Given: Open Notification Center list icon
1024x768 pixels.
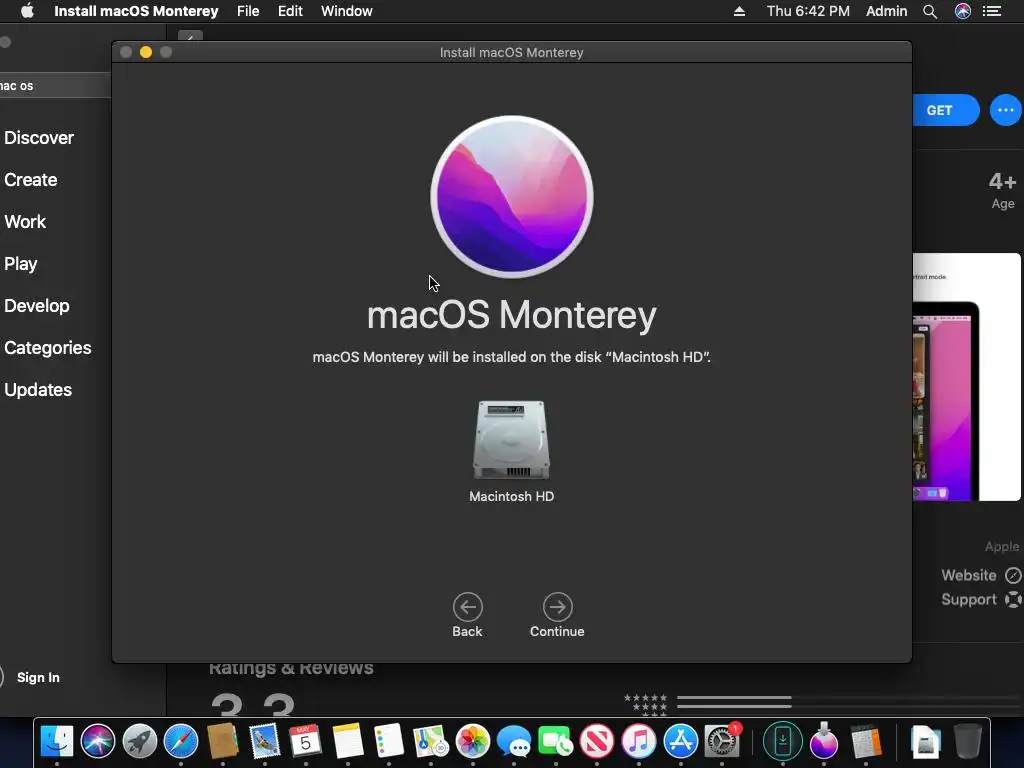Looking at the screenshot, I should [x=992, y=11].
